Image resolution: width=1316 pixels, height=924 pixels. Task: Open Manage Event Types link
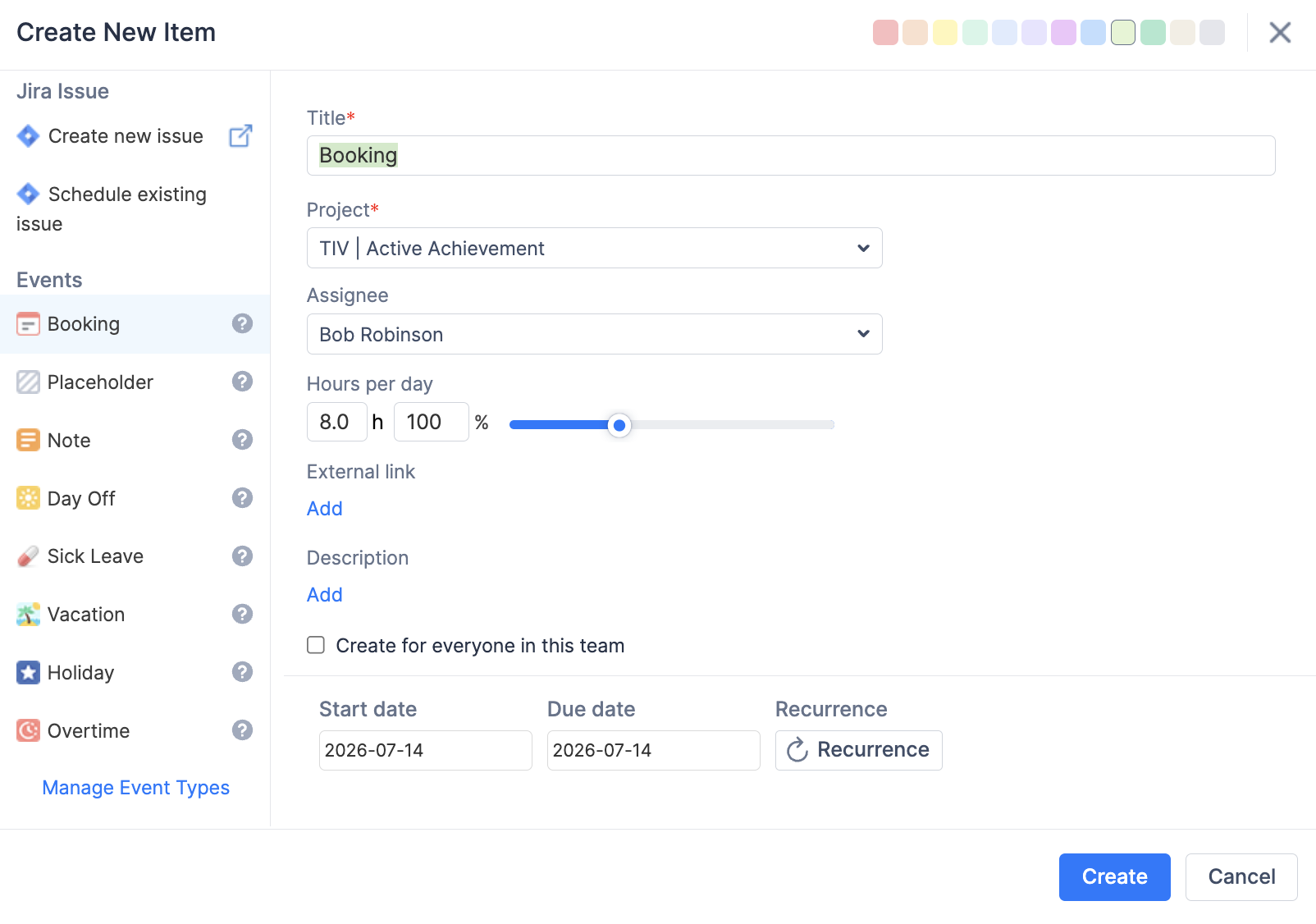(x=135, y=788)
